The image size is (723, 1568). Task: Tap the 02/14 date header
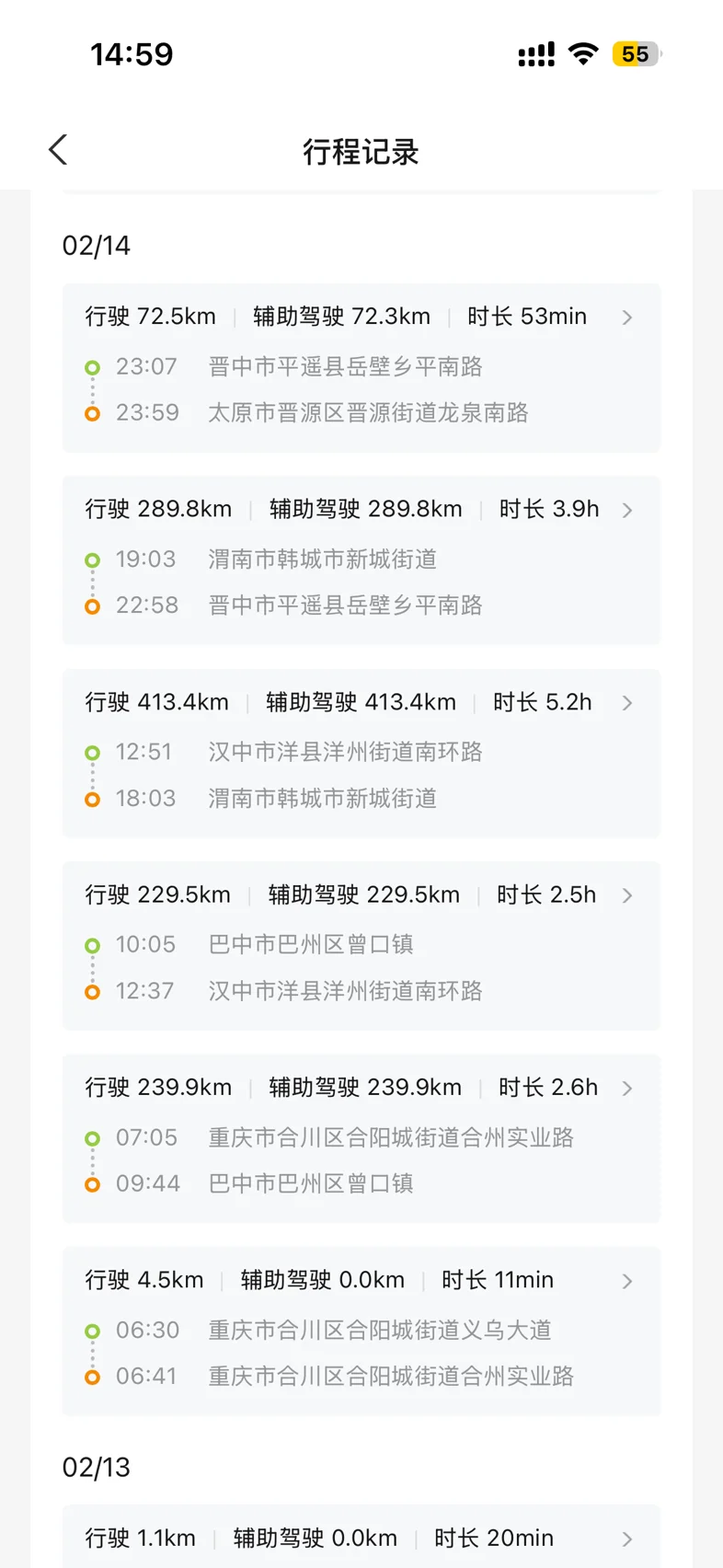pos(97,246)
